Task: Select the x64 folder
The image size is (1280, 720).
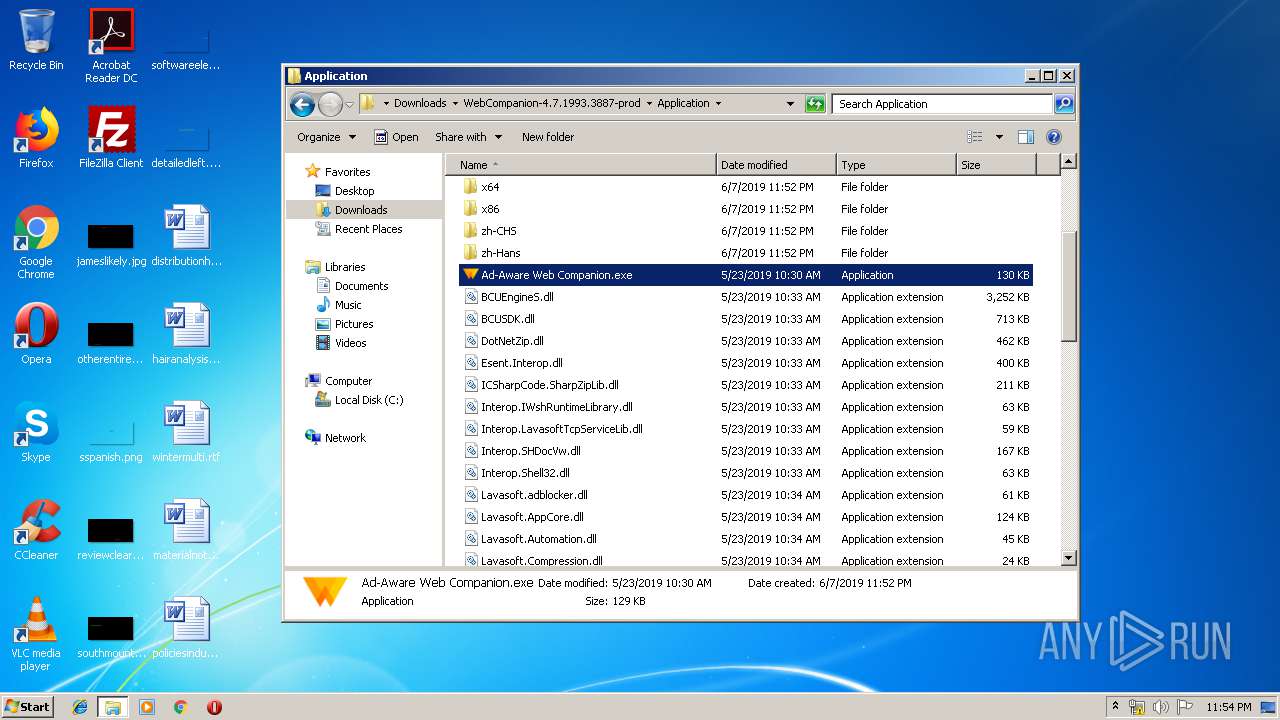Action: point(745,187)
